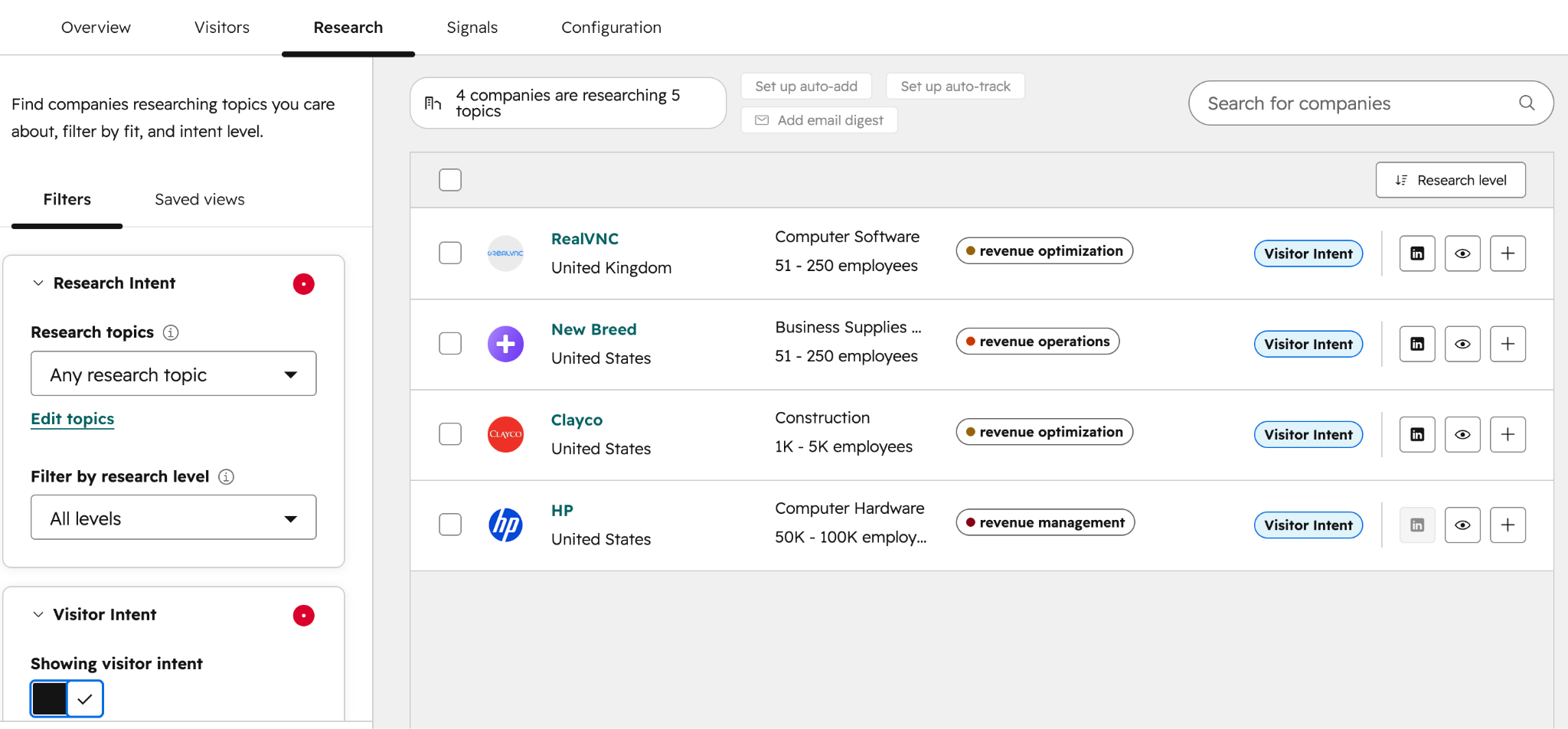The height and width of the screenshot is (729, 1568).
Task: Toggle eye icon to track RealVNC
Action: click(x=1462, y=253)
